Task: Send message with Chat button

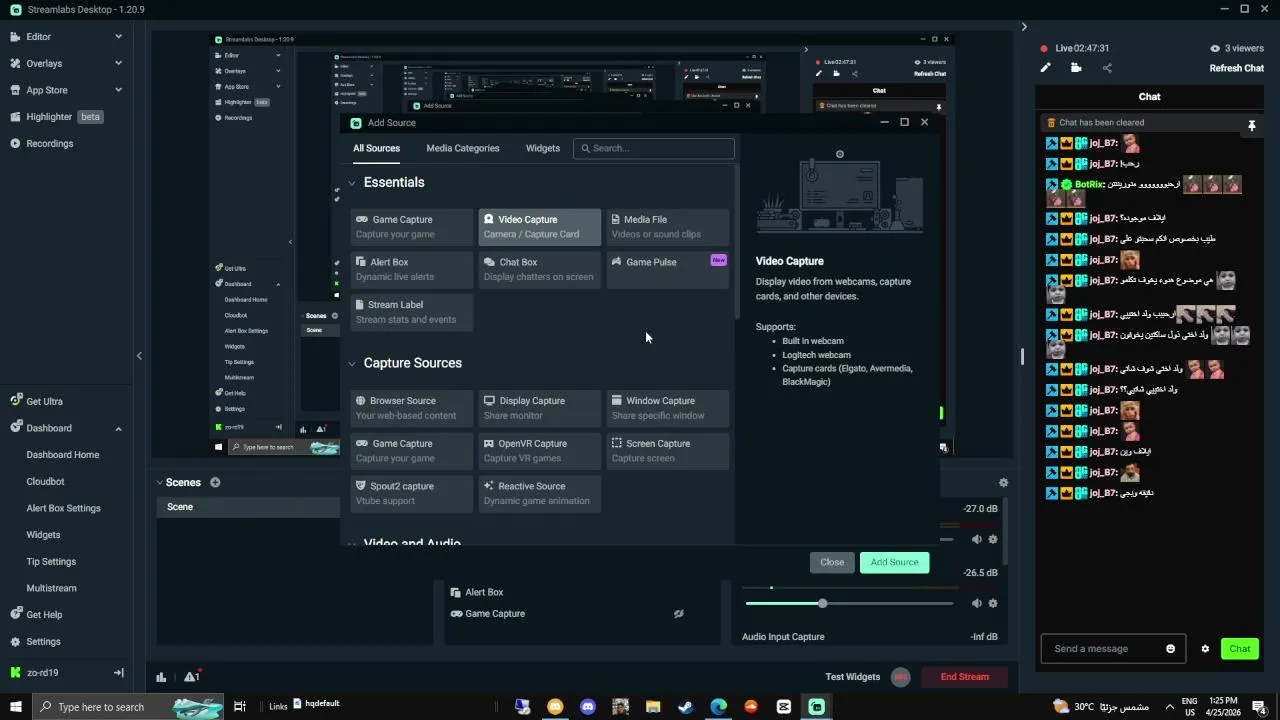Action: [x=1240, y=649]
